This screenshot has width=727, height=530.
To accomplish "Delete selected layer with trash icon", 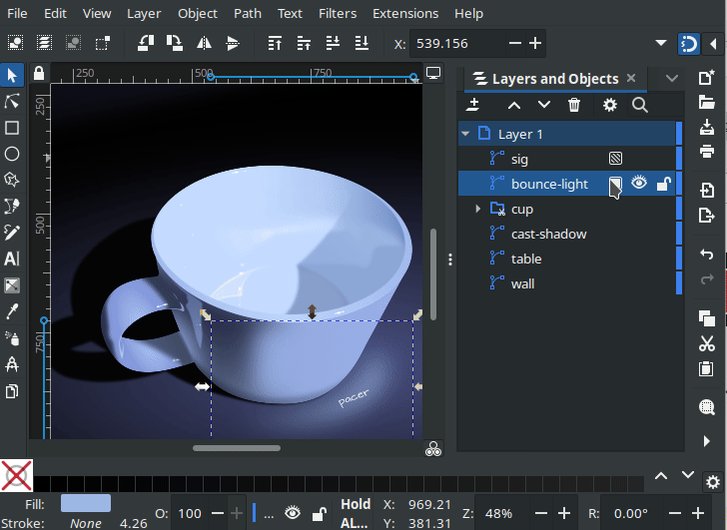I will (x=574, y=105).
